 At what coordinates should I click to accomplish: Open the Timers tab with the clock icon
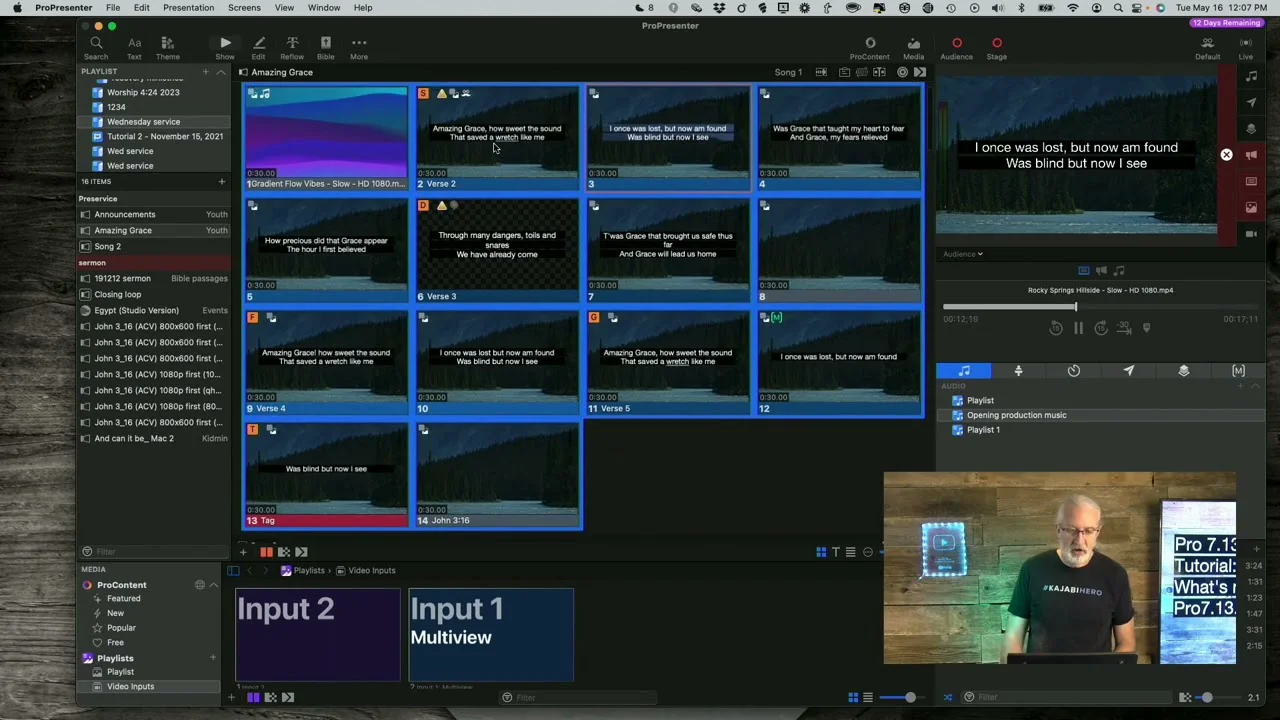[x=1073, y=371]
